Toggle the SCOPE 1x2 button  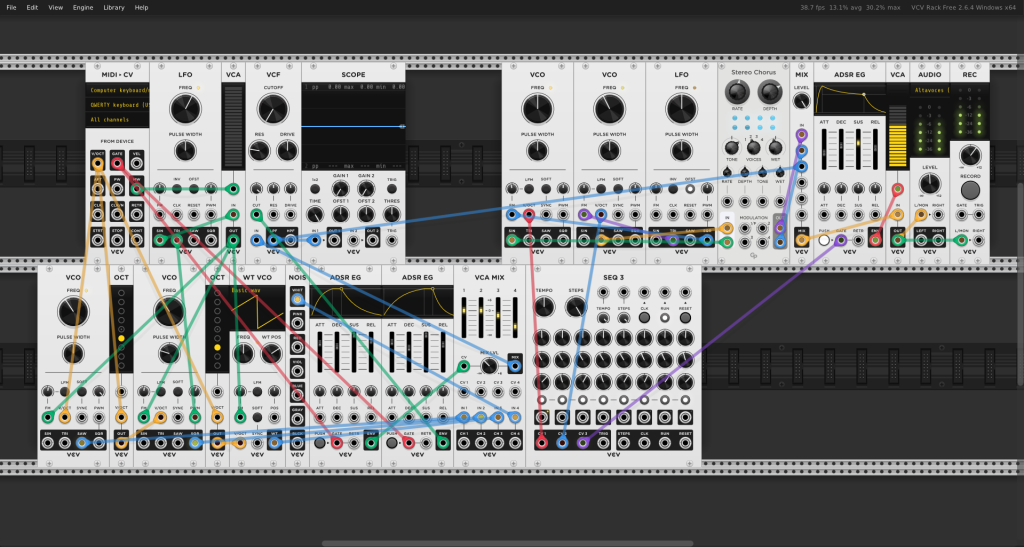315,189
